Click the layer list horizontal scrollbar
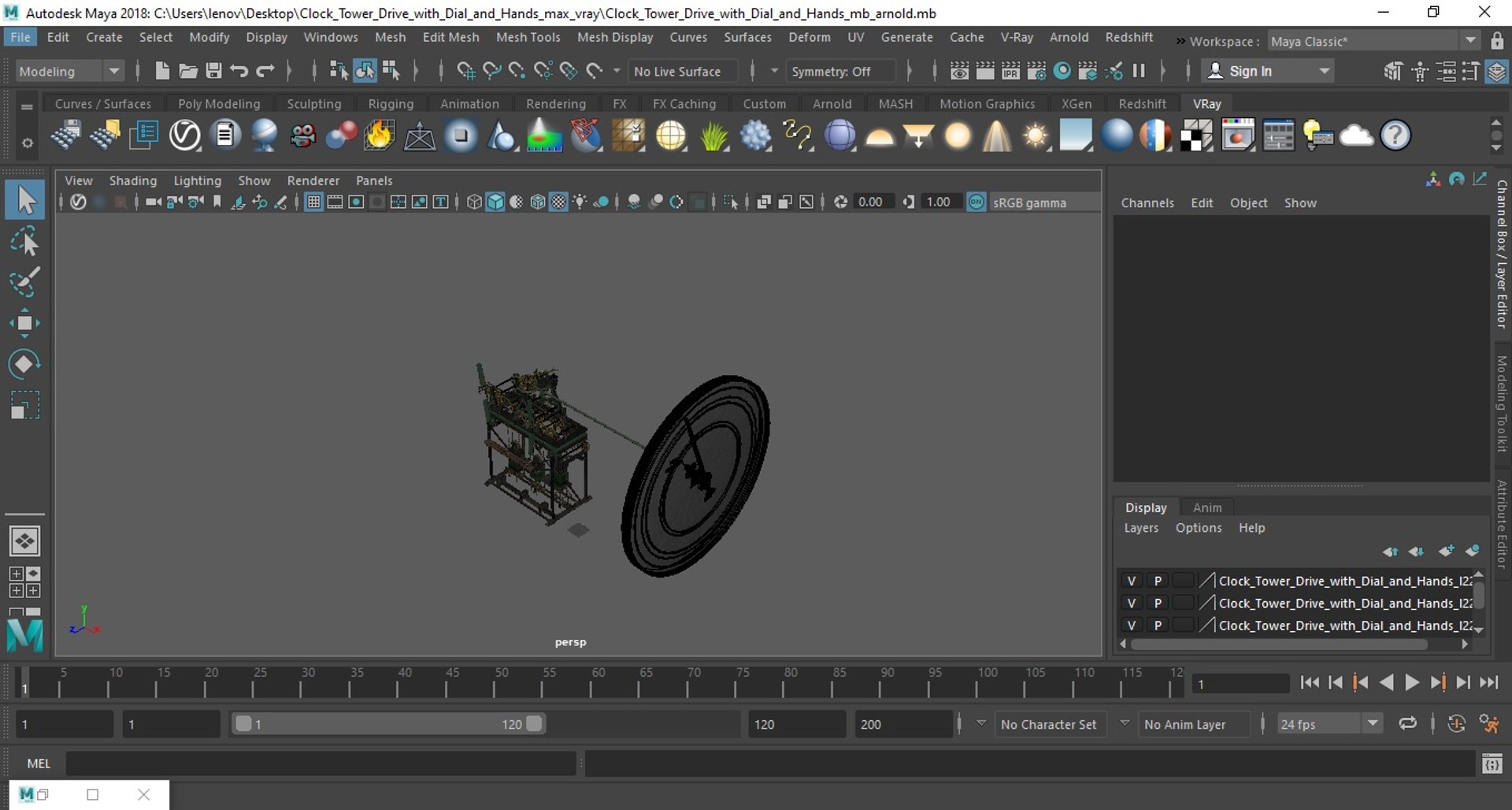 click(x=1279, y=644)
